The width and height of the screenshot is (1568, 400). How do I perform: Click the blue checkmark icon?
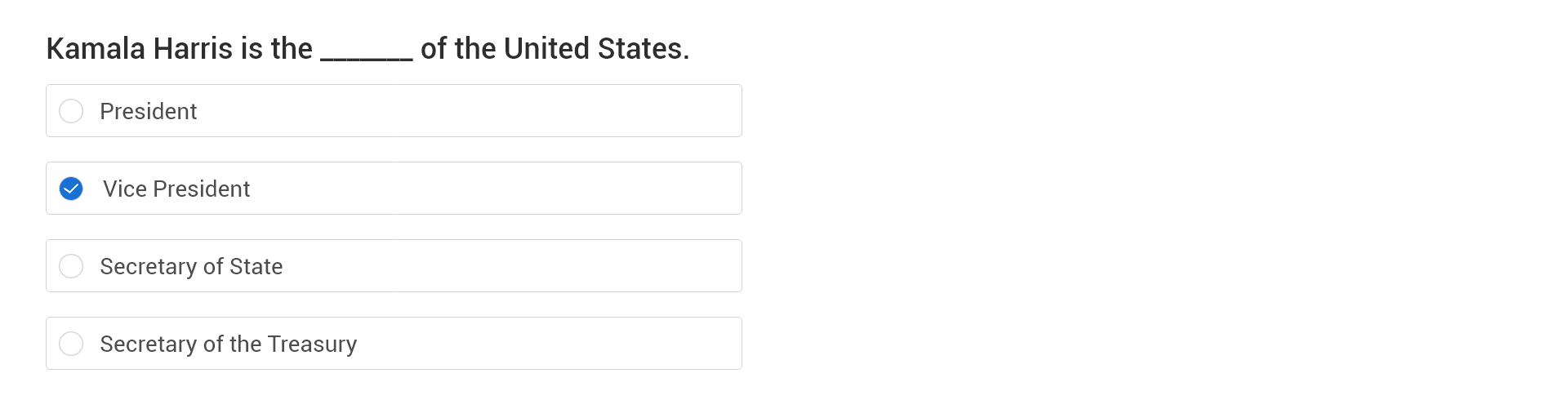71,189
